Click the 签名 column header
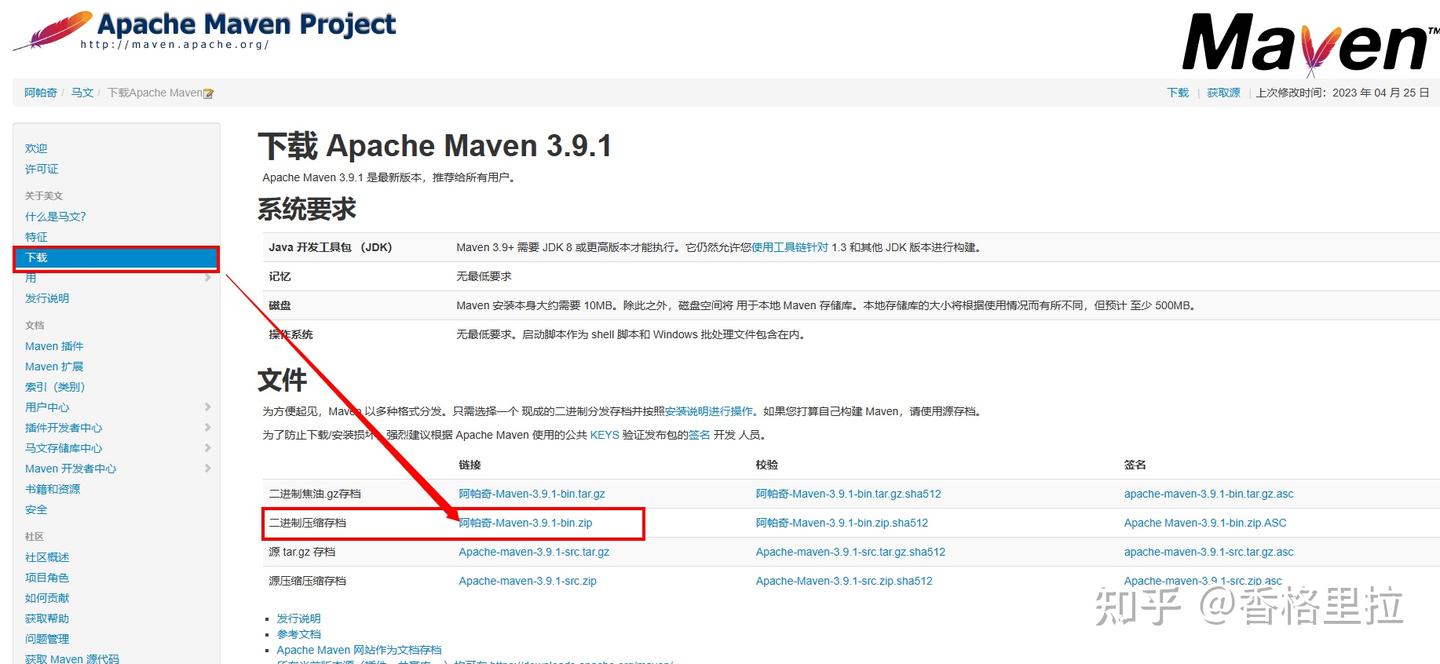This screenshot has width=1440, height=664. (x=1135, y=465)
